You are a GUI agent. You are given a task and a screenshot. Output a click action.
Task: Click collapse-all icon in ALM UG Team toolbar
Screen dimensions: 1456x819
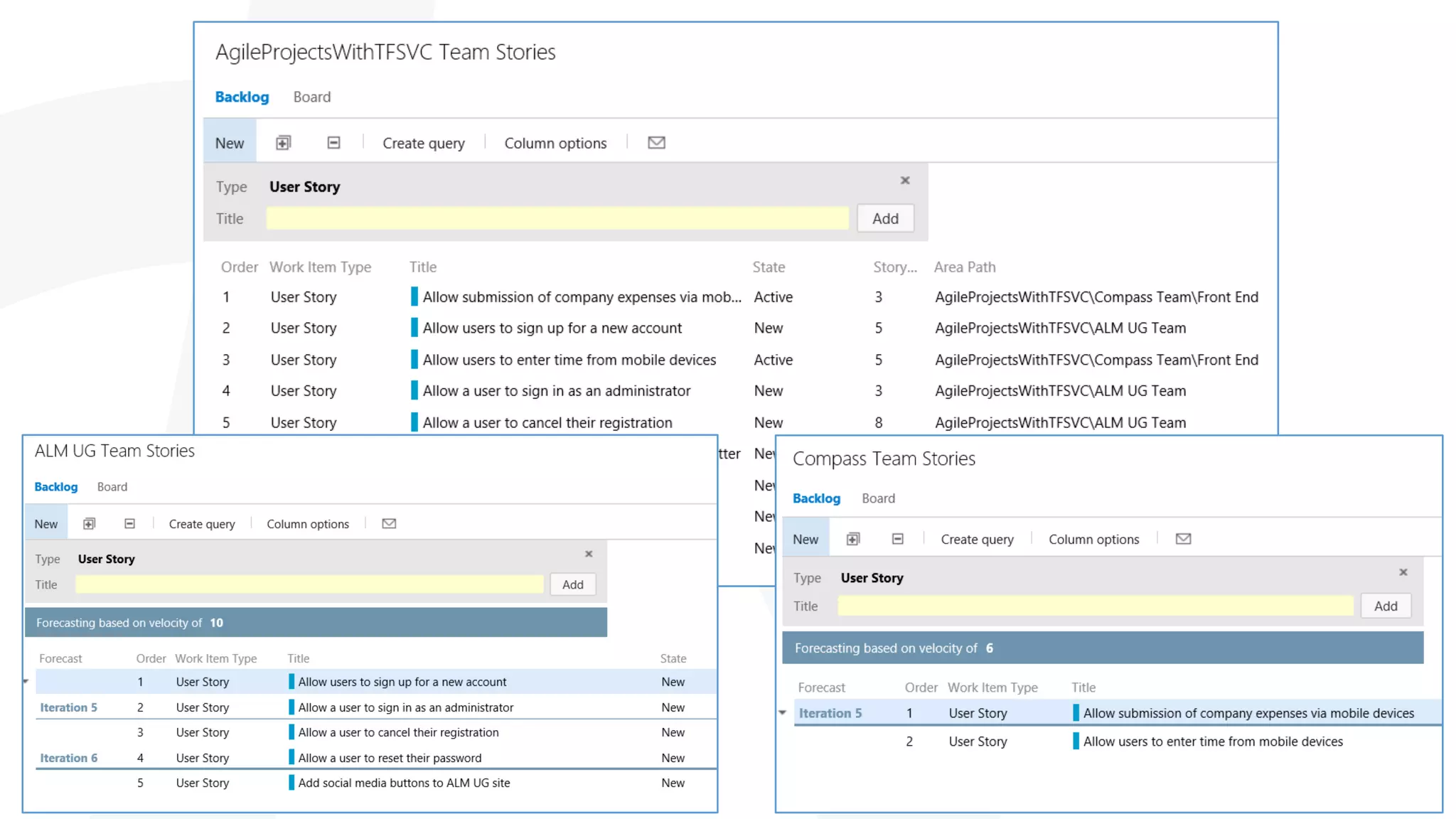[129, 524]
